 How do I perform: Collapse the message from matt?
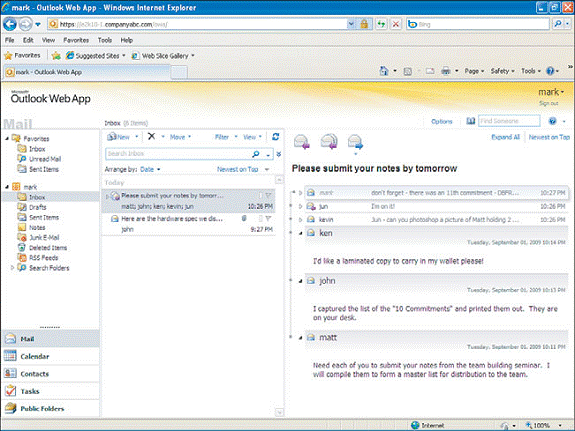[300, 337]
